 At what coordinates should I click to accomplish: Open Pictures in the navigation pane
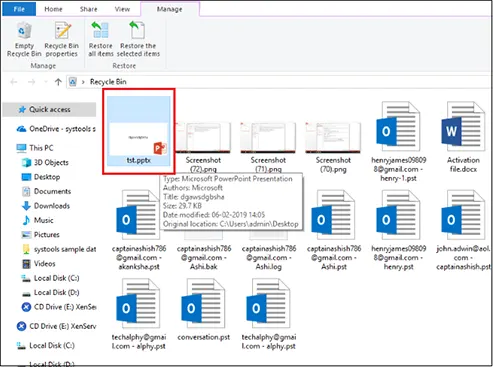click(40, 235)
